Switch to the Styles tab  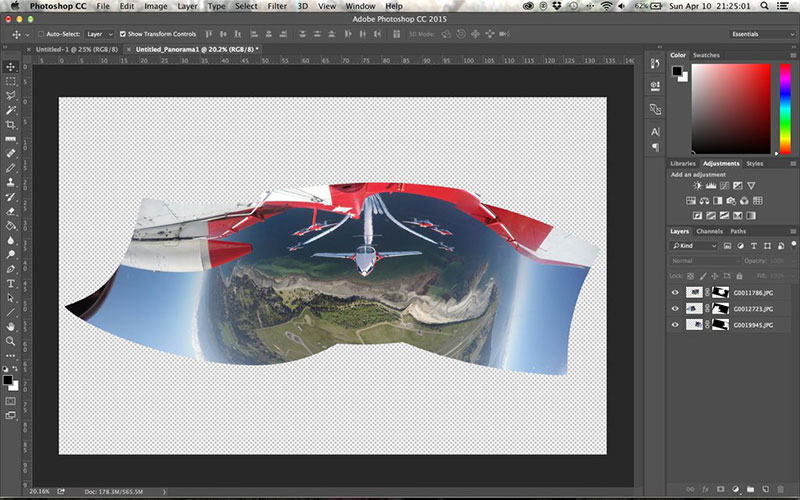coord(755,164)
